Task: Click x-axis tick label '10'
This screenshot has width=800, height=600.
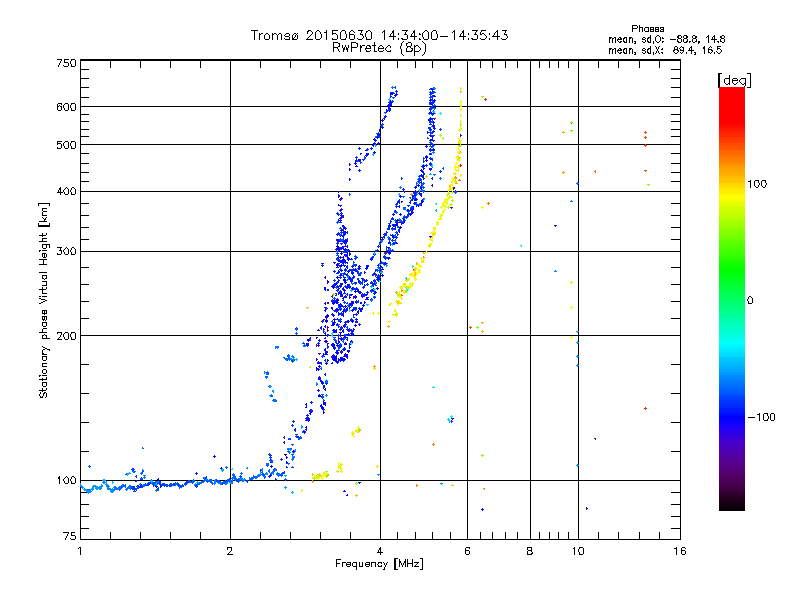Action: point(578,551)
